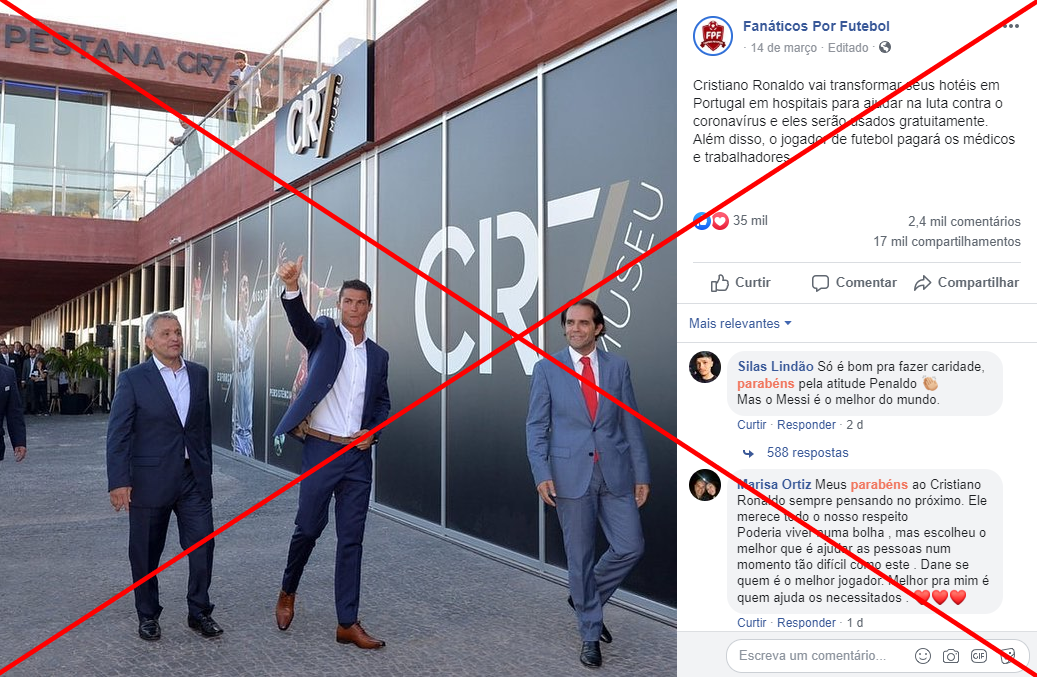Open the CR7 Museu photo
The height and width of the screenshot is (677, 1037).
pyautogui.click(x=338, y=338)
